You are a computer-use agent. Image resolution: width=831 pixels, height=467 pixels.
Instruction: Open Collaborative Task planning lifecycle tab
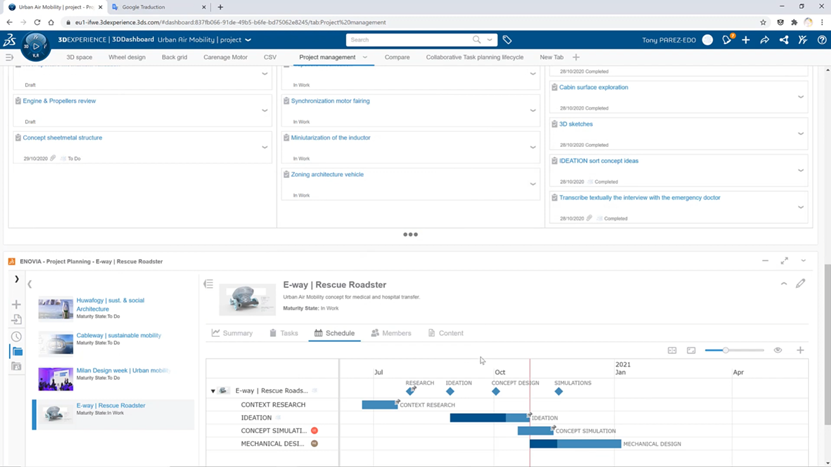474,57
